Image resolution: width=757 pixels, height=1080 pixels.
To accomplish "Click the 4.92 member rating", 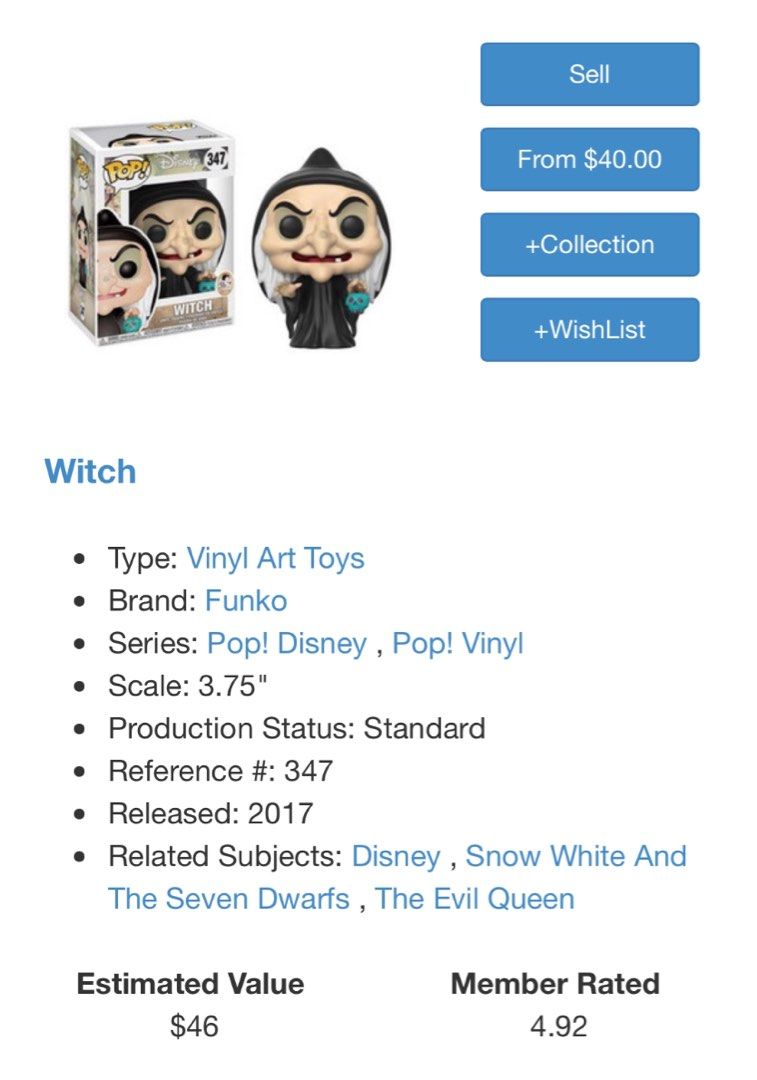I will point(559,1026).
